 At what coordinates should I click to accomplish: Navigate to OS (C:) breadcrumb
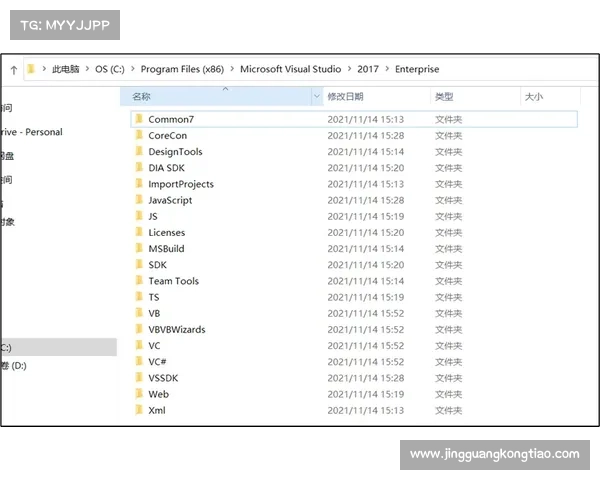coord(110,69)
